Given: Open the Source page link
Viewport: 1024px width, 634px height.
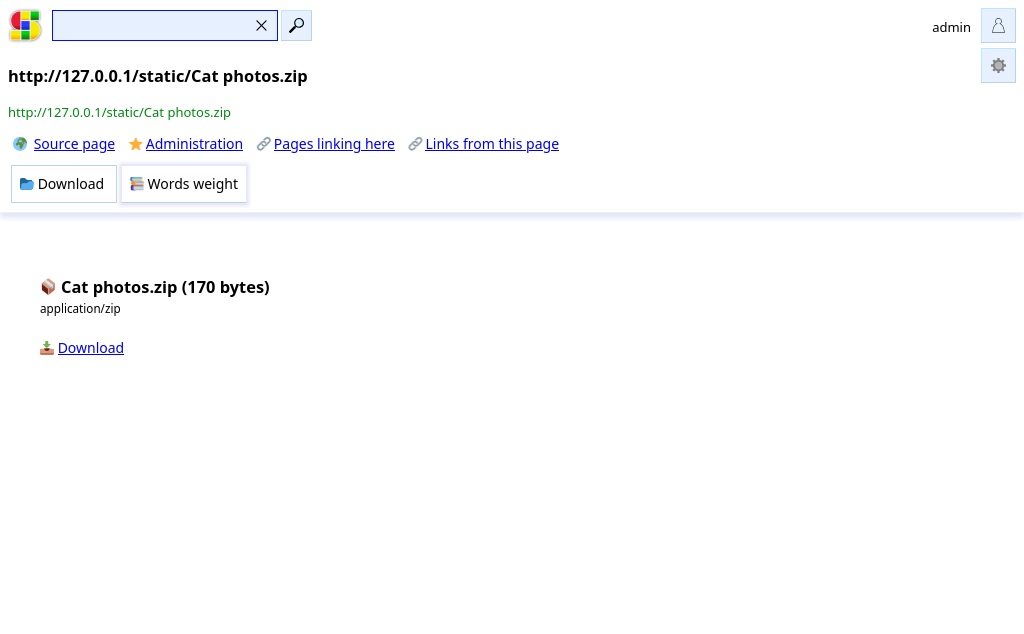Looking at the screenshot, I should 74,144.
